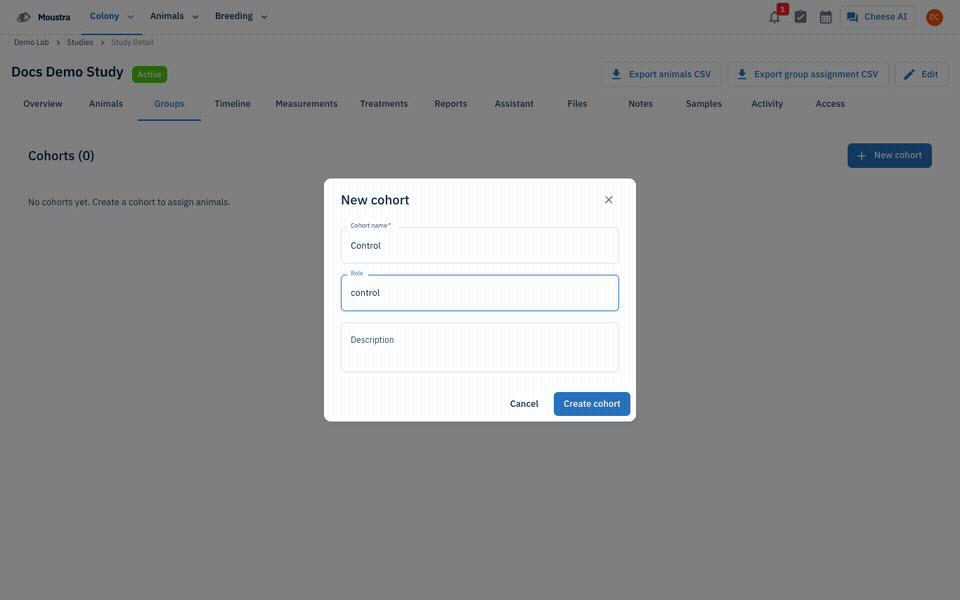Click the 'No cohorts yet' message
The height and width of the screenshot is (600, 960).
click(129, 202)
